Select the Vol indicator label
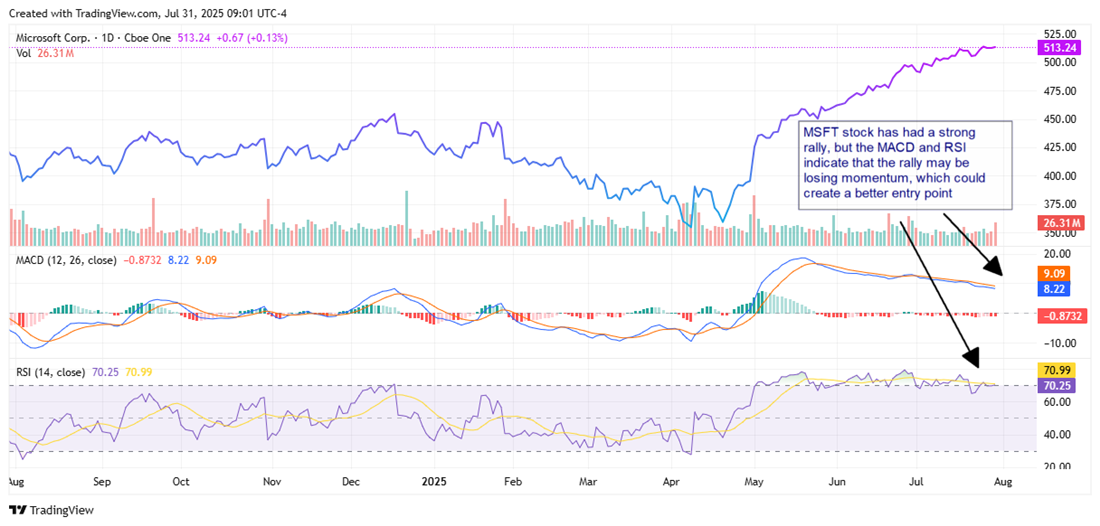1100x526 pixels. click(x=22, y=53)
